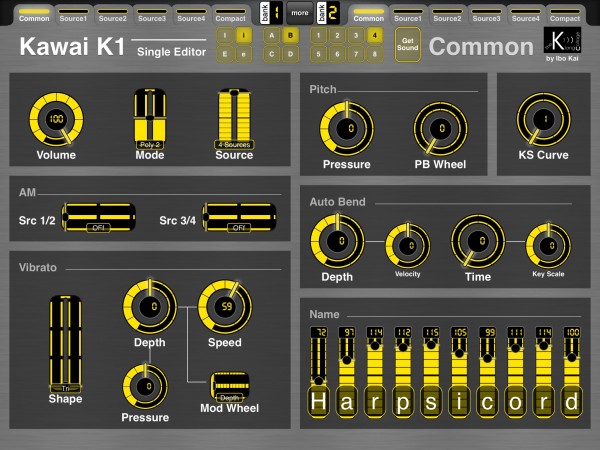
Task: Toggle AM Src 3/4 switch
Action: pyautogui.click(x=239, y=217)
